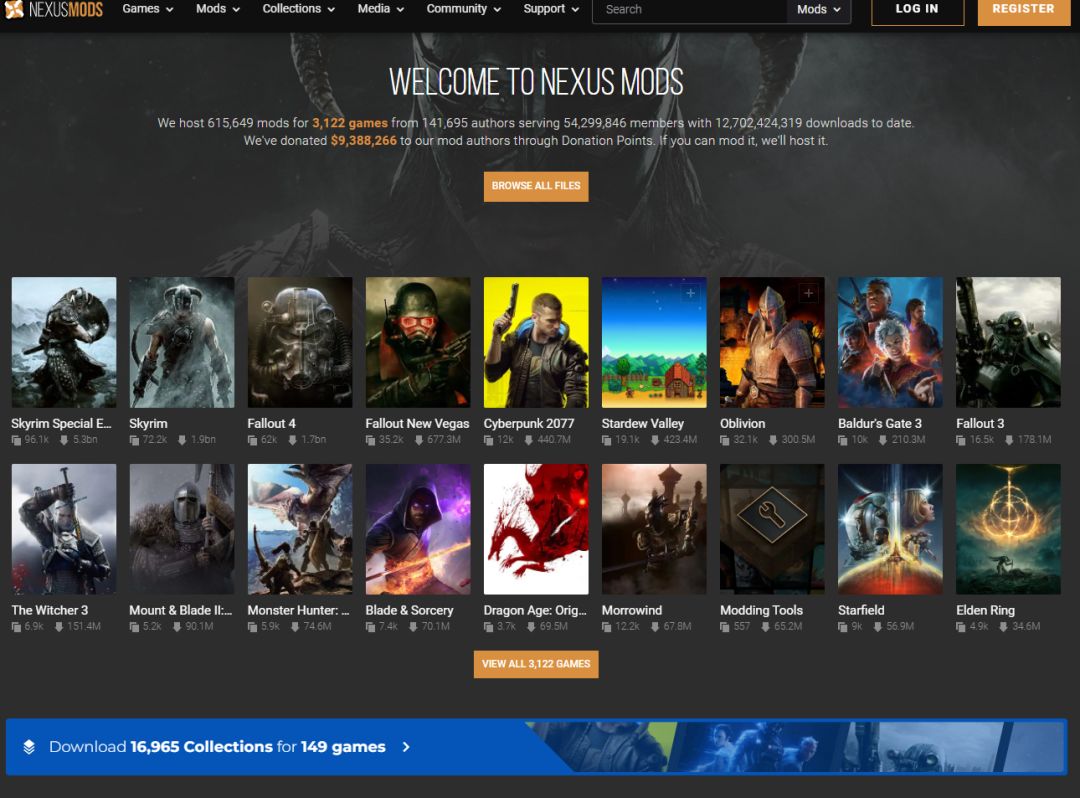This screenshot has width=1080, height=798.
Task: Expand the Media menu
Action: (x=380, y=9)
